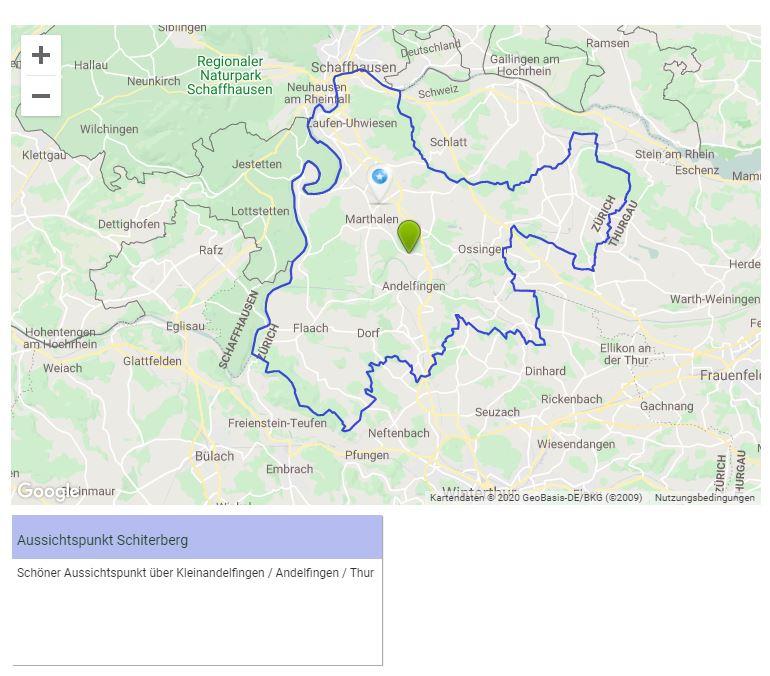The height and width of the screenshot is (676, 770).
Task: Zoom out with the minus button
Action: 41,96
